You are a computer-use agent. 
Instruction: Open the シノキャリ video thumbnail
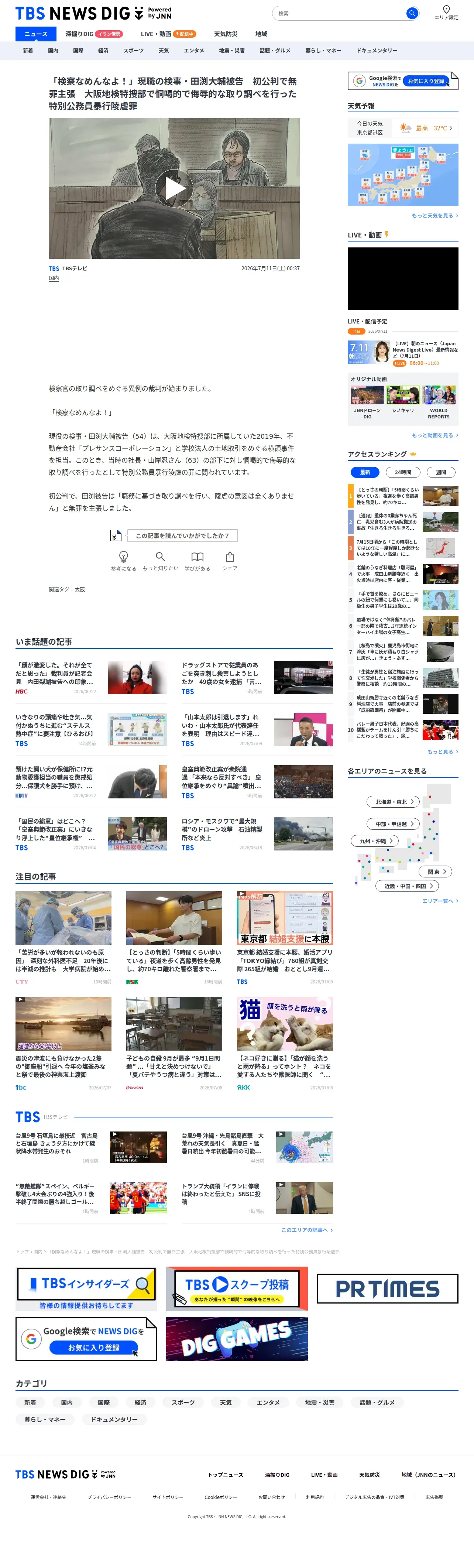[x=403, y=395]
